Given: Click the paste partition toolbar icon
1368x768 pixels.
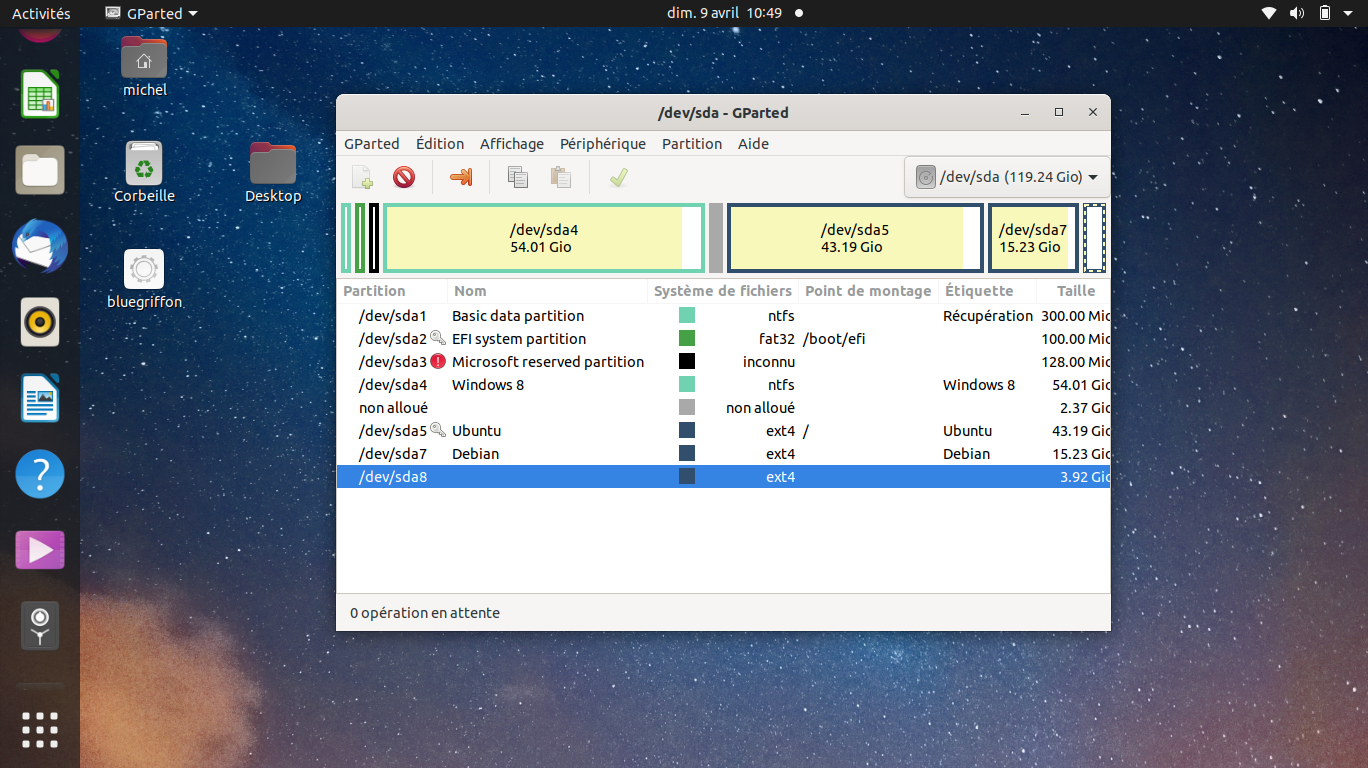Looking at the screenshot, I should pos(561,178).
